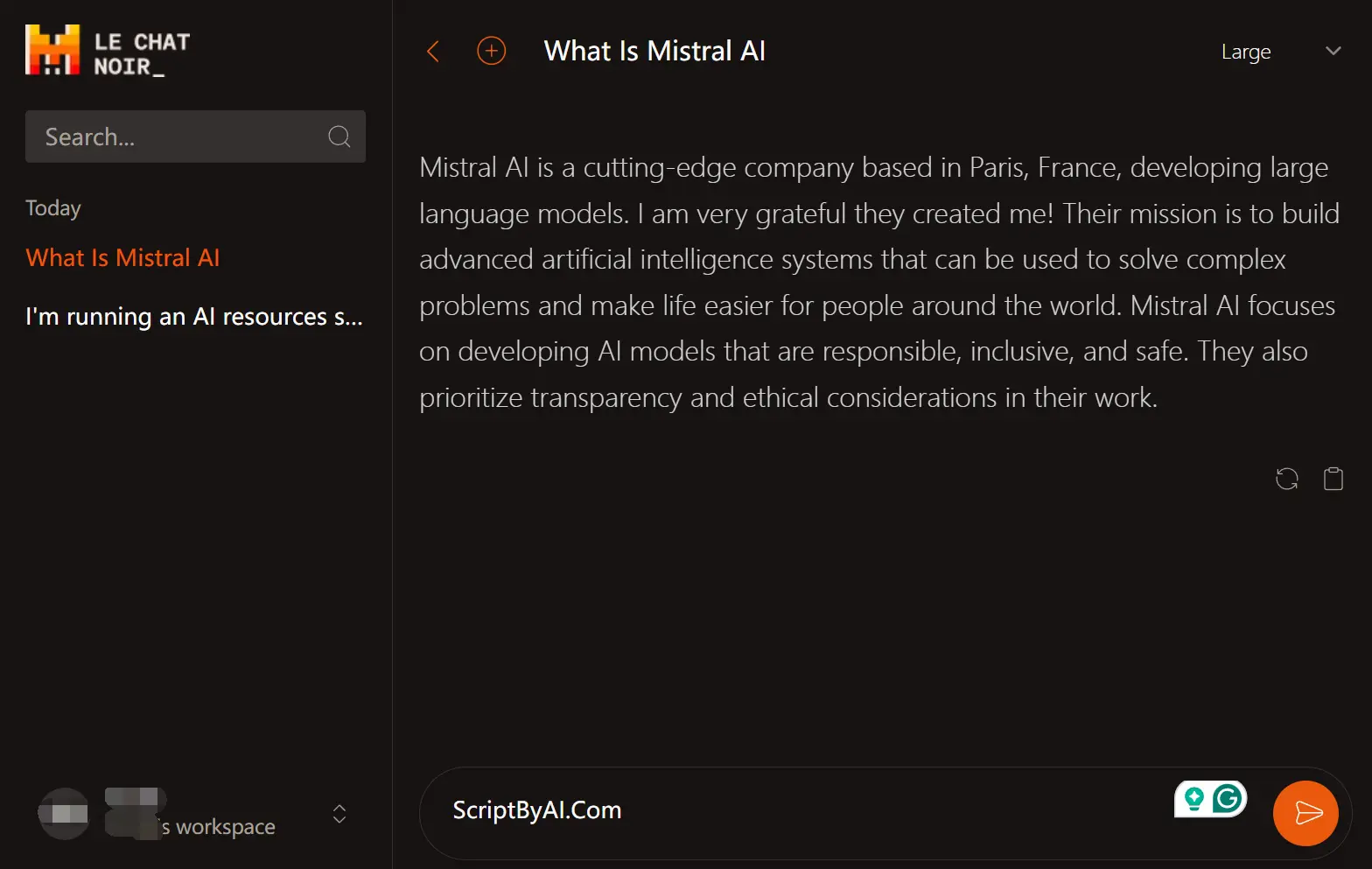The height and width of the screenshot is (869, 1372).
Task: Open the 'I'm running an AI resources' chat
Action: [x=193, y=316]
